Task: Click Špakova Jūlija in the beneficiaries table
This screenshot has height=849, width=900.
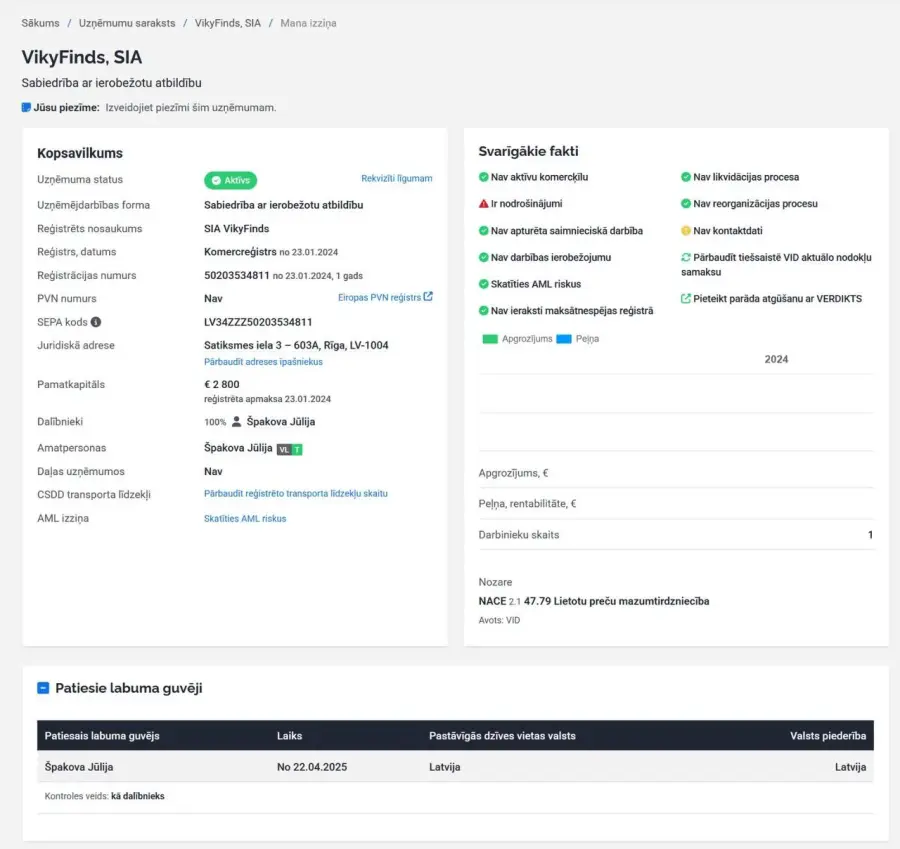Action: coord(79,767)
